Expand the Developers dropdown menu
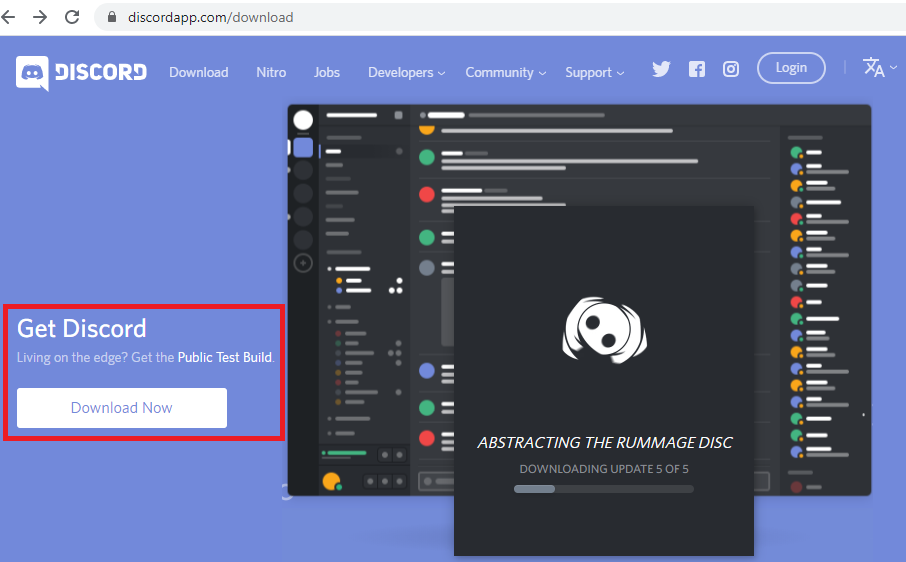 point(406,72)
